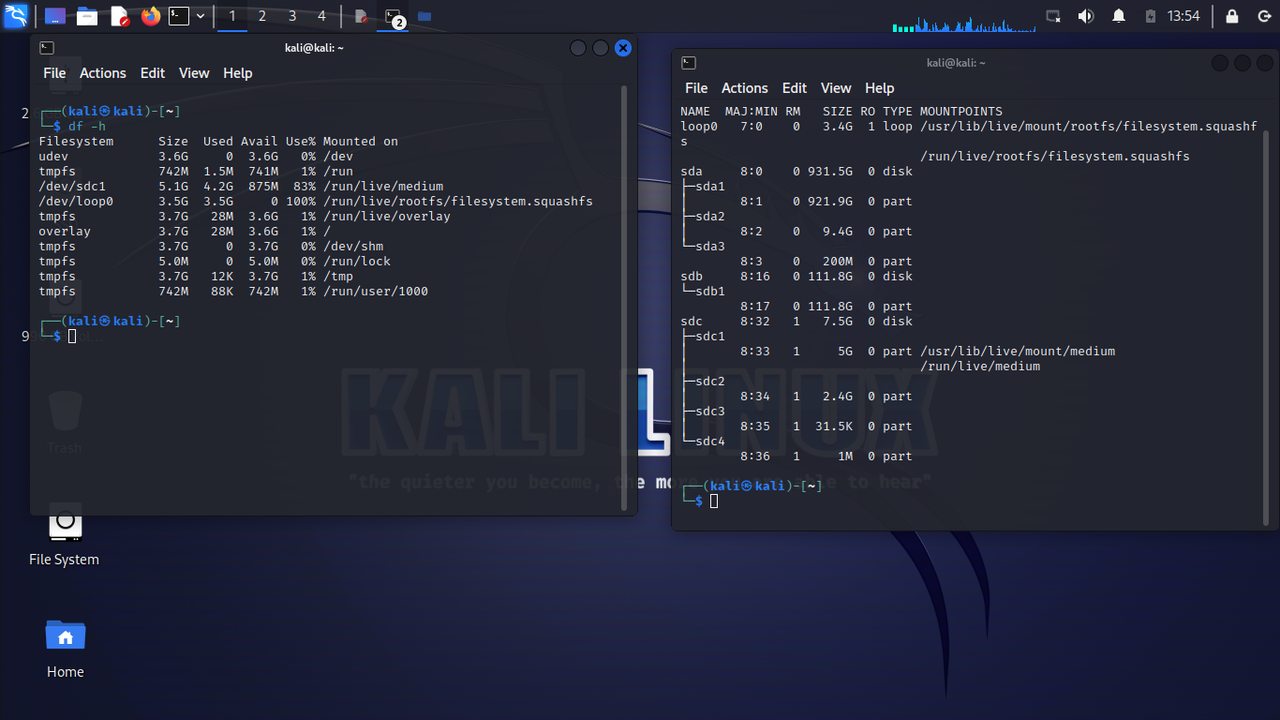Open Edit menu in lsblk terminal
The height and width of the screenshot is (720, 1280).
point(794,88)
